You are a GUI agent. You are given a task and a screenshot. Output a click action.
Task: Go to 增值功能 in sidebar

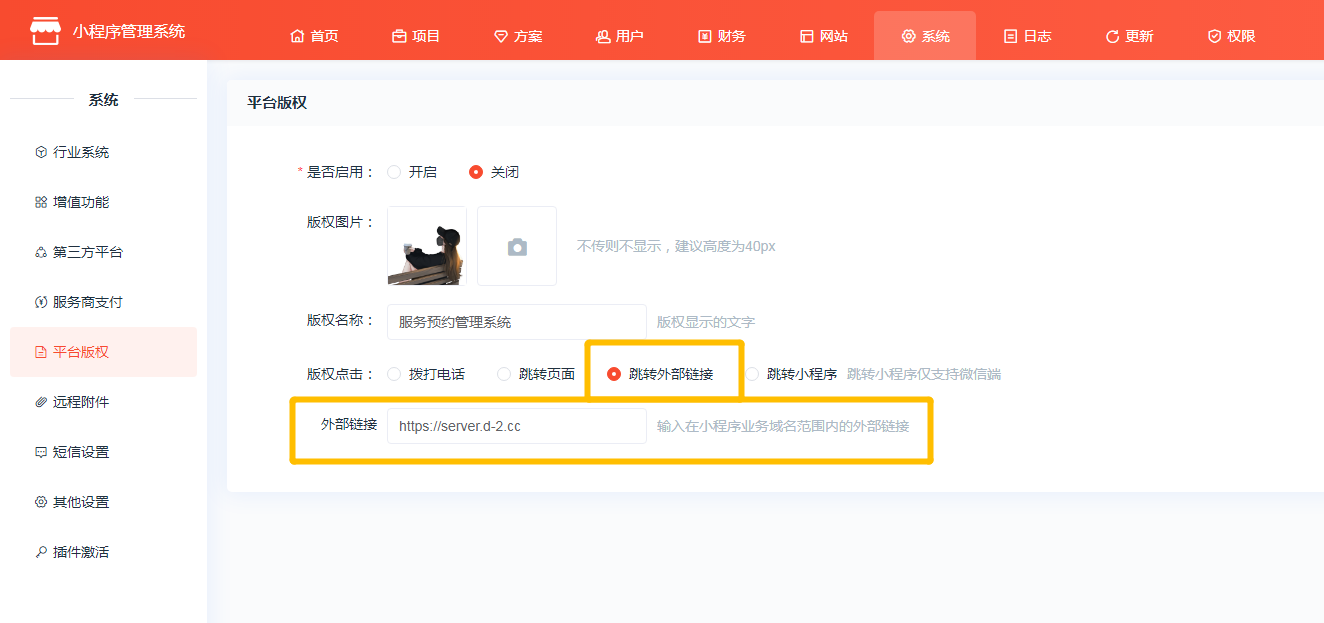click(103, 202)
